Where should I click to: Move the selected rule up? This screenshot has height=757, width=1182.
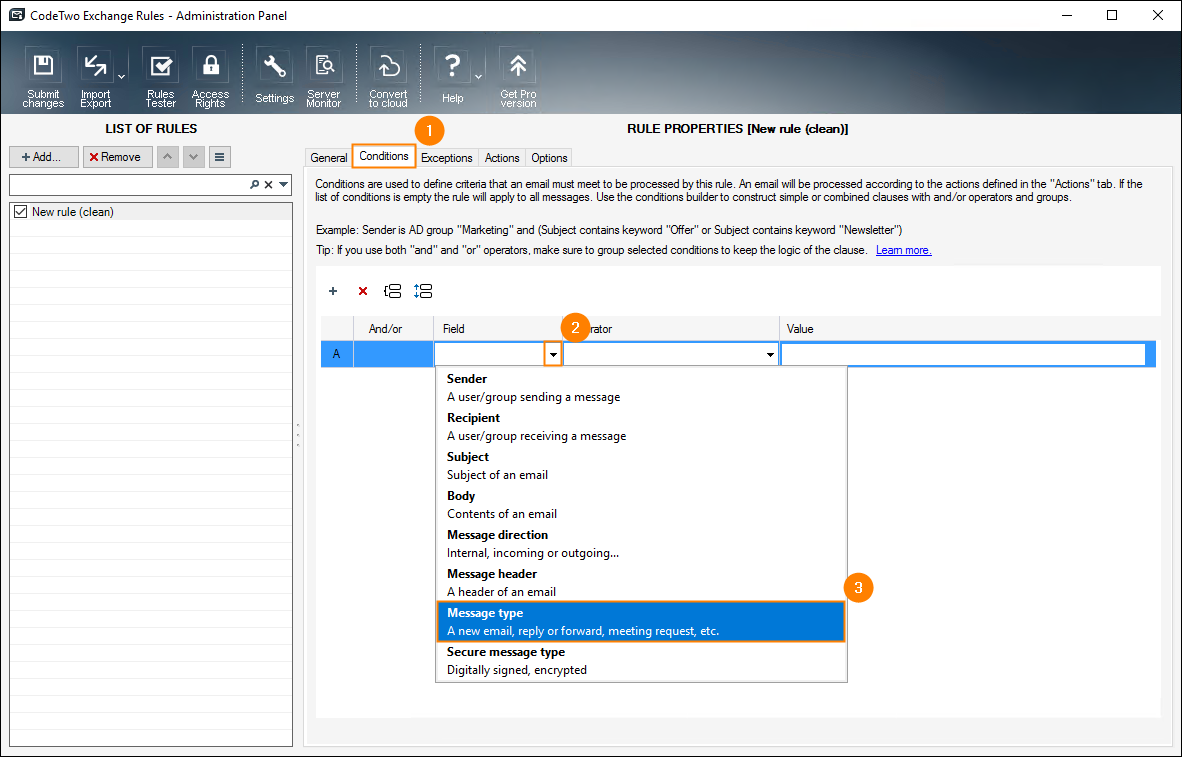pyautogui.click(x=167, y=157)
